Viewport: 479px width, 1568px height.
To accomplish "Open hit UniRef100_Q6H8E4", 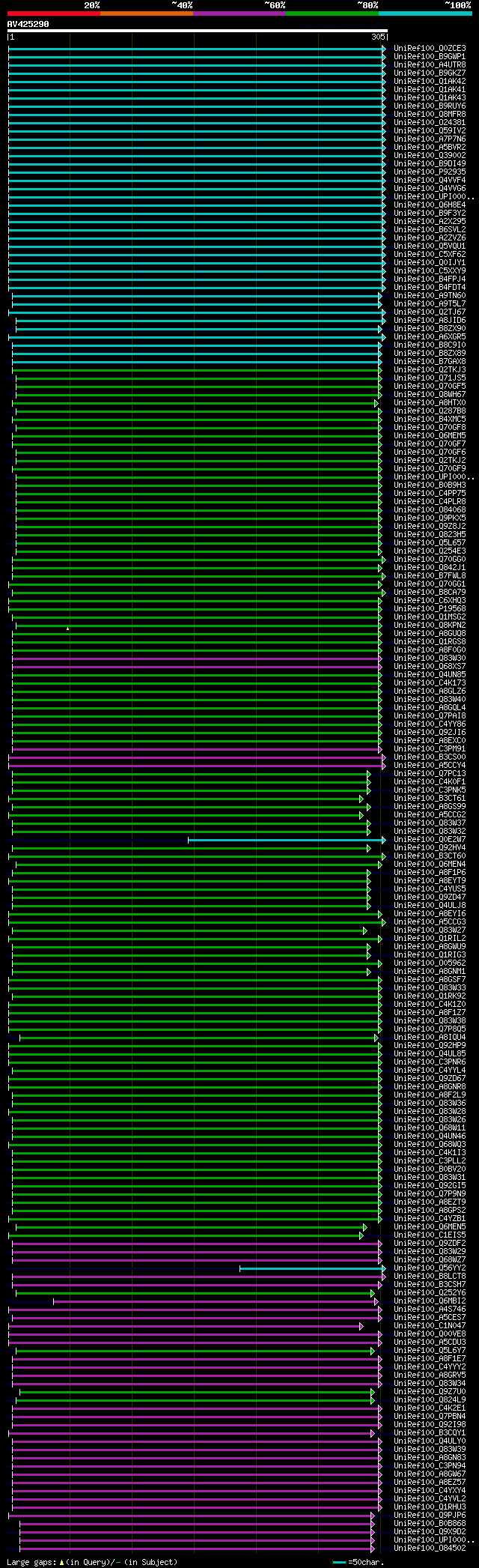I will point(430,205).
